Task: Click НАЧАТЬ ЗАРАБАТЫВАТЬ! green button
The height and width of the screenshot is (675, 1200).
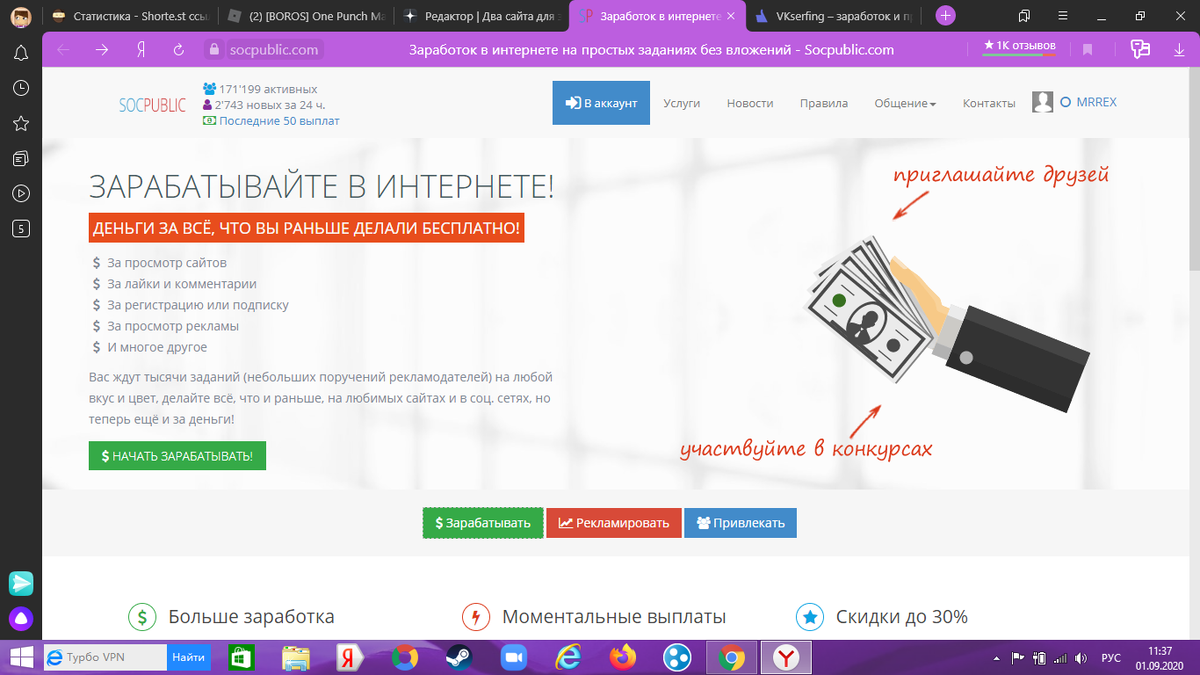Action: point(177,456)
